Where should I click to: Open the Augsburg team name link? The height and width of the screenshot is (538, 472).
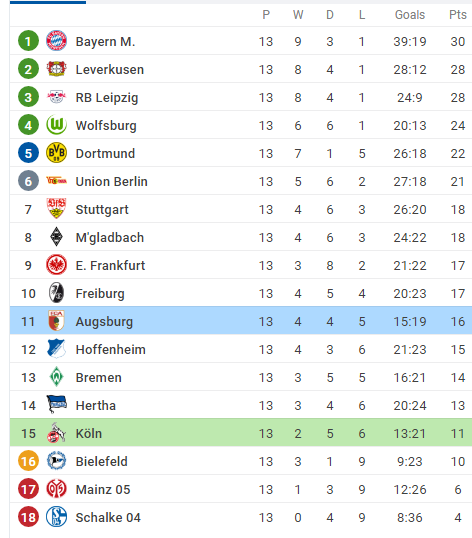[104, 322]
